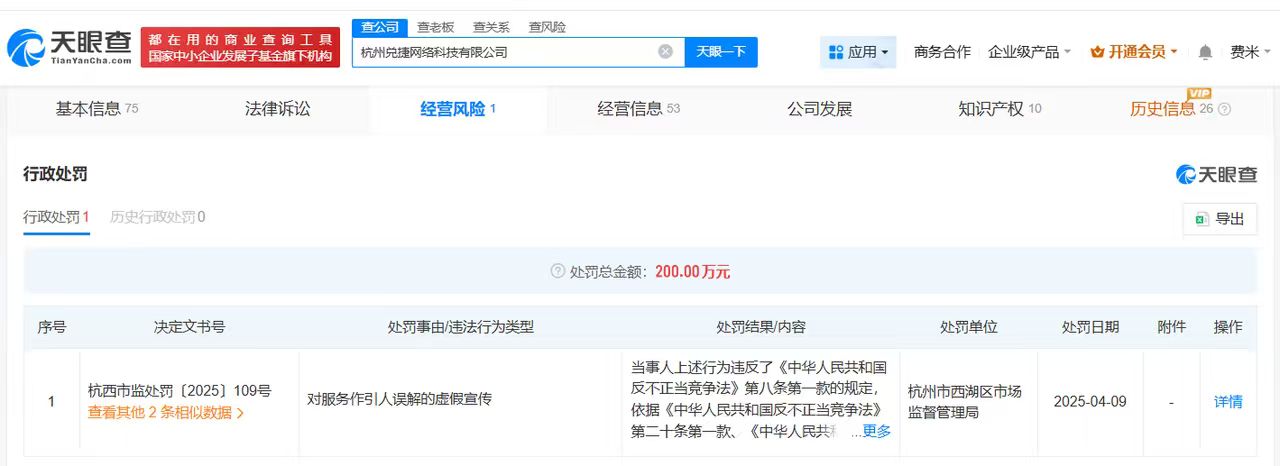Click the info icon beside 处罚总金额
1280x466 pixels.
click(x=557, y=271)
